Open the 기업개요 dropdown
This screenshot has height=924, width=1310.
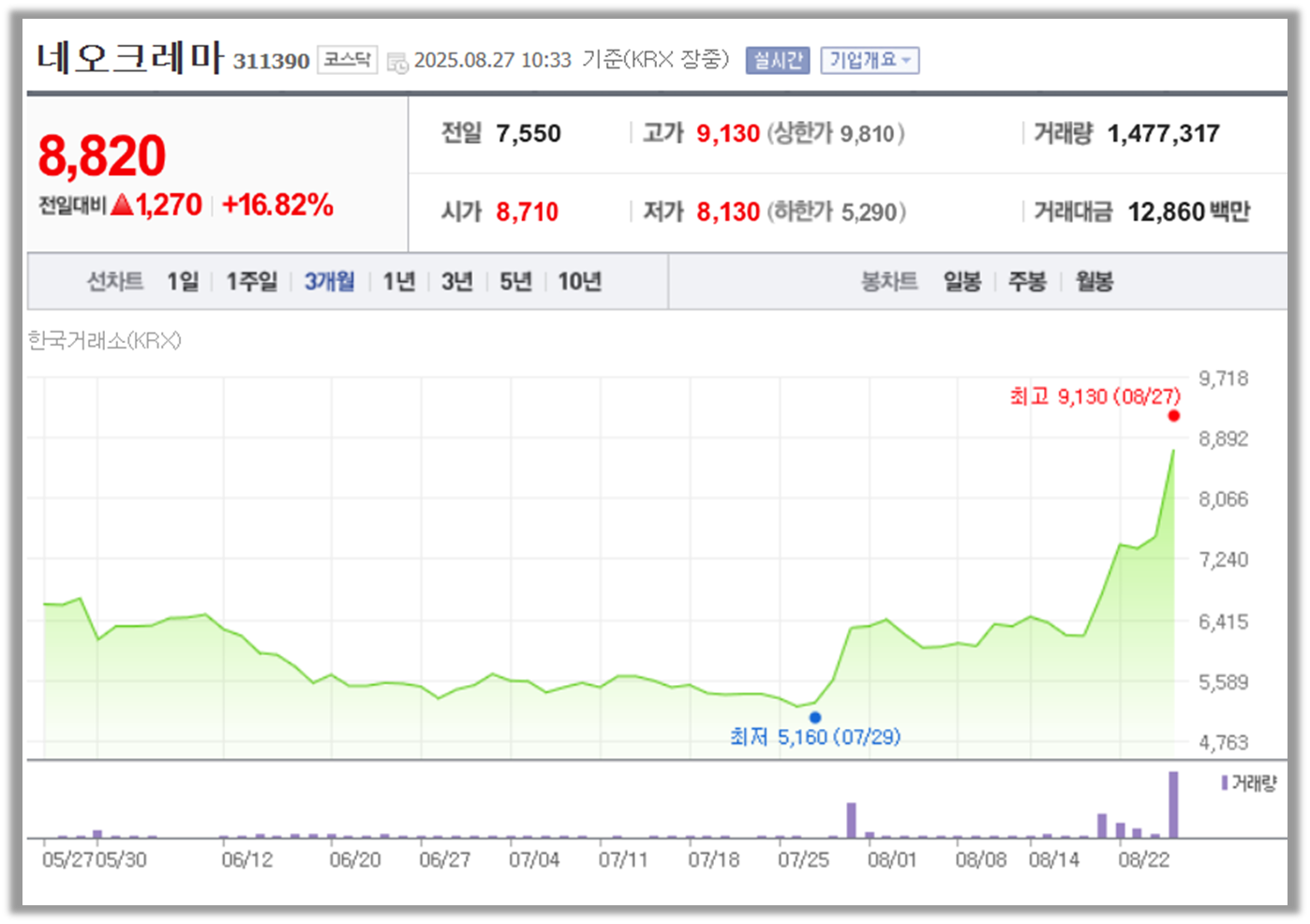click(x=870, y=60)
